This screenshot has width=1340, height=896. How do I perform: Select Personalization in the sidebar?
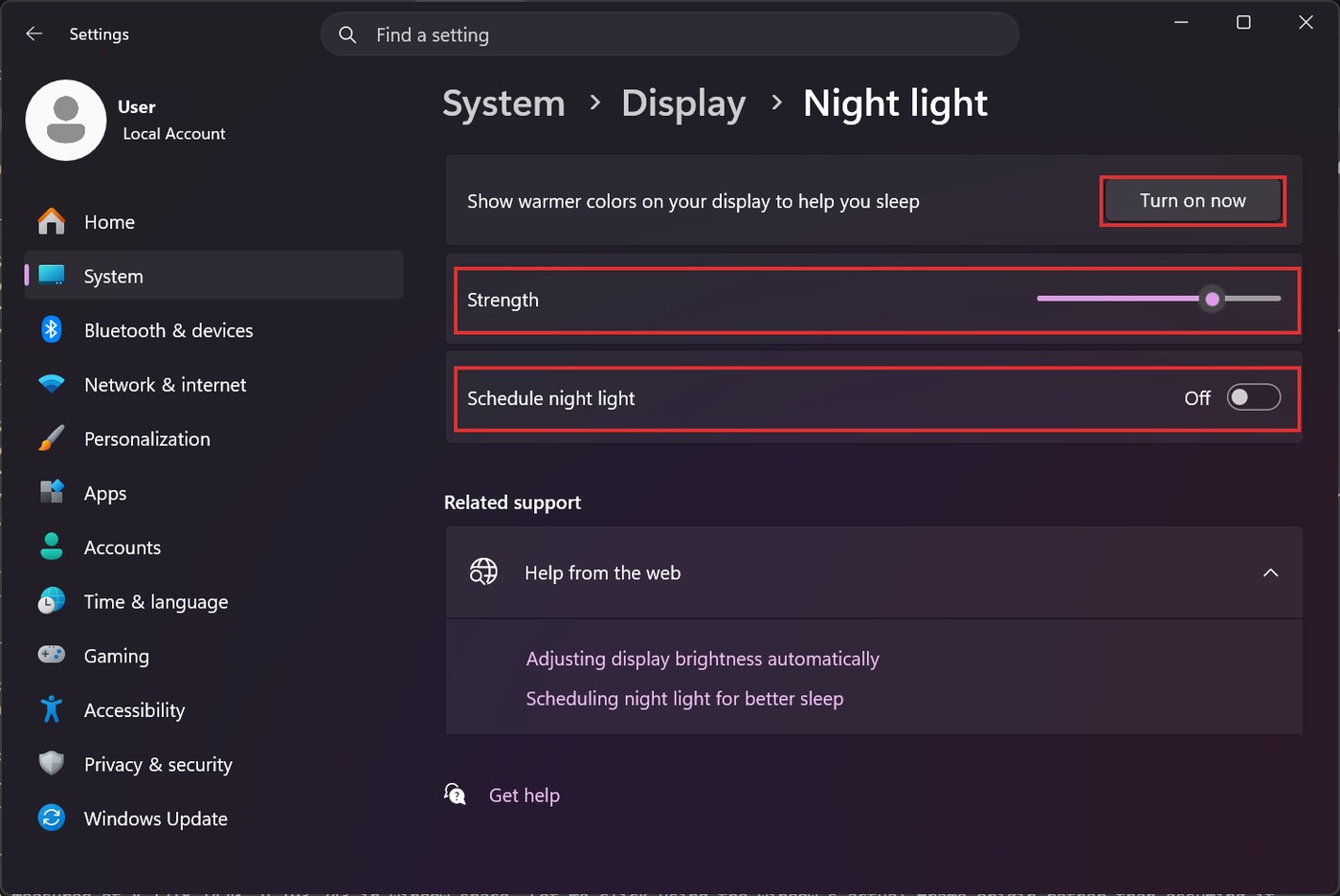click(x=213, y=438)
